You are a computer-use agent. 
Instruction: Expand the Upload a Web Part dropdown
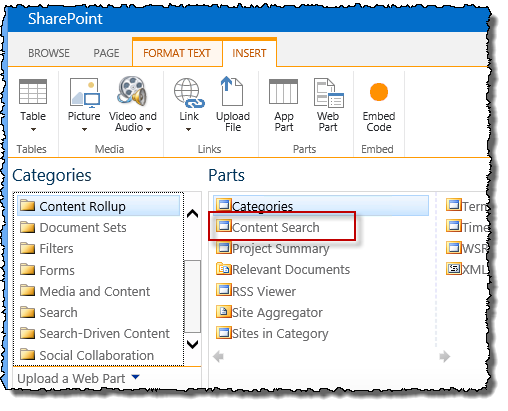coord(135,377)
